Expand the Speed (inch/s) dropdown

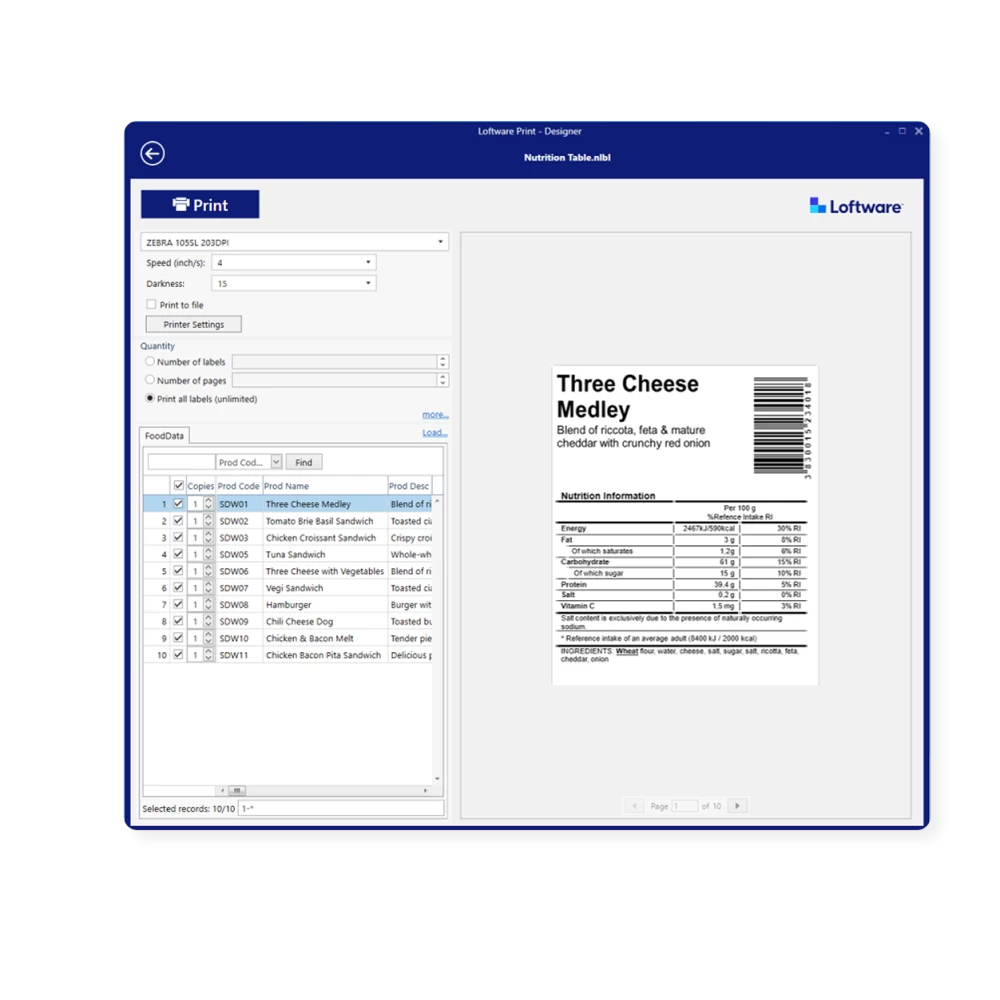(x=293, y=263)
